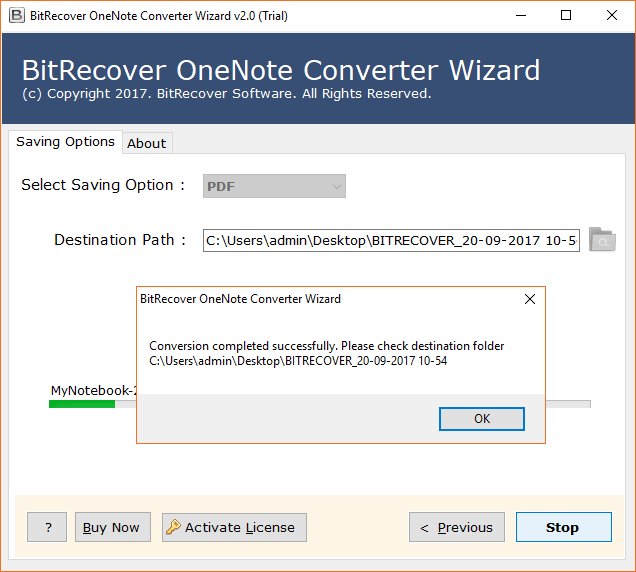Click the green conversion progress bar
The height and width of the screenshot is (572, 636).
click(82, 404)
